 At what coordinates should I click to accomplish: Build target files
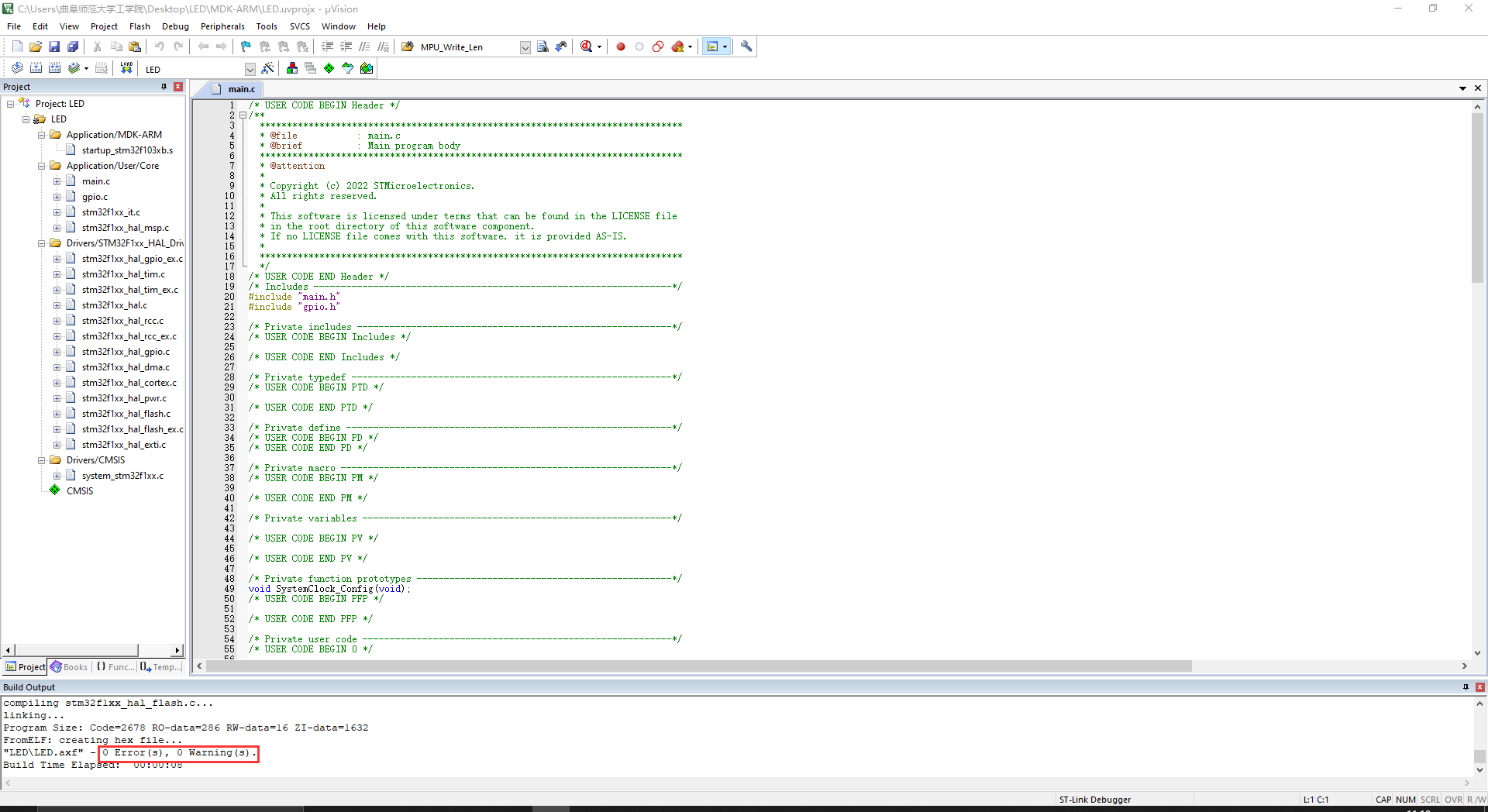point(36,68)
